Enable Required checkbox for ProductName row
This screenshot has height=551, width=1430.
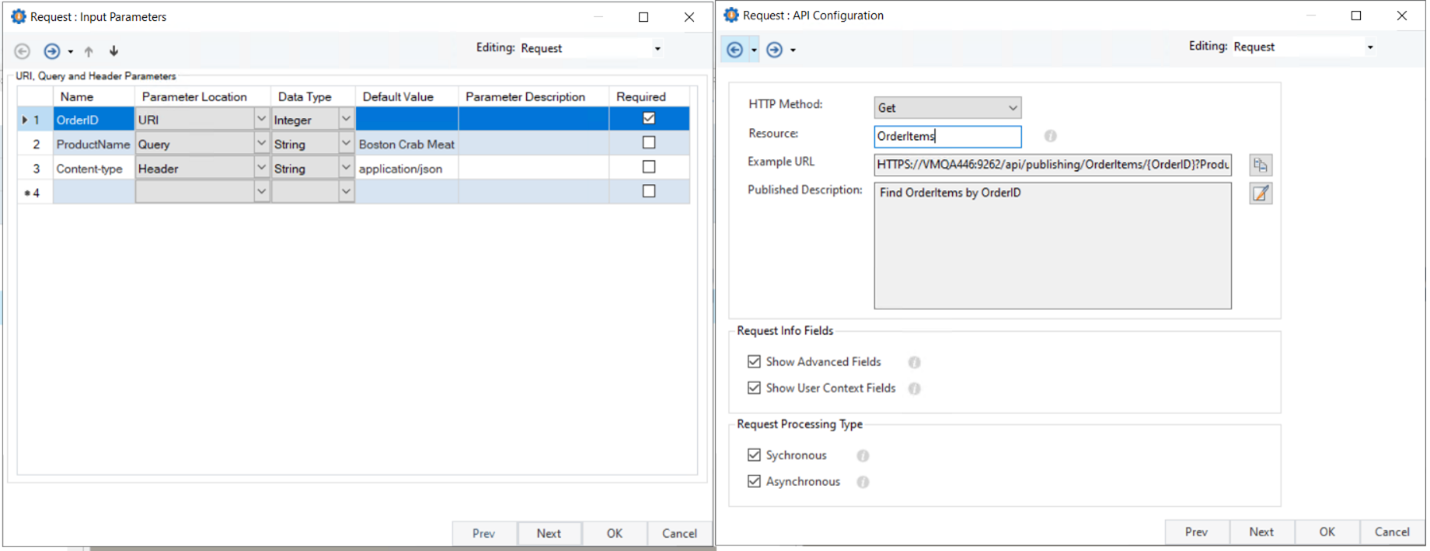(x=649, y=143)
